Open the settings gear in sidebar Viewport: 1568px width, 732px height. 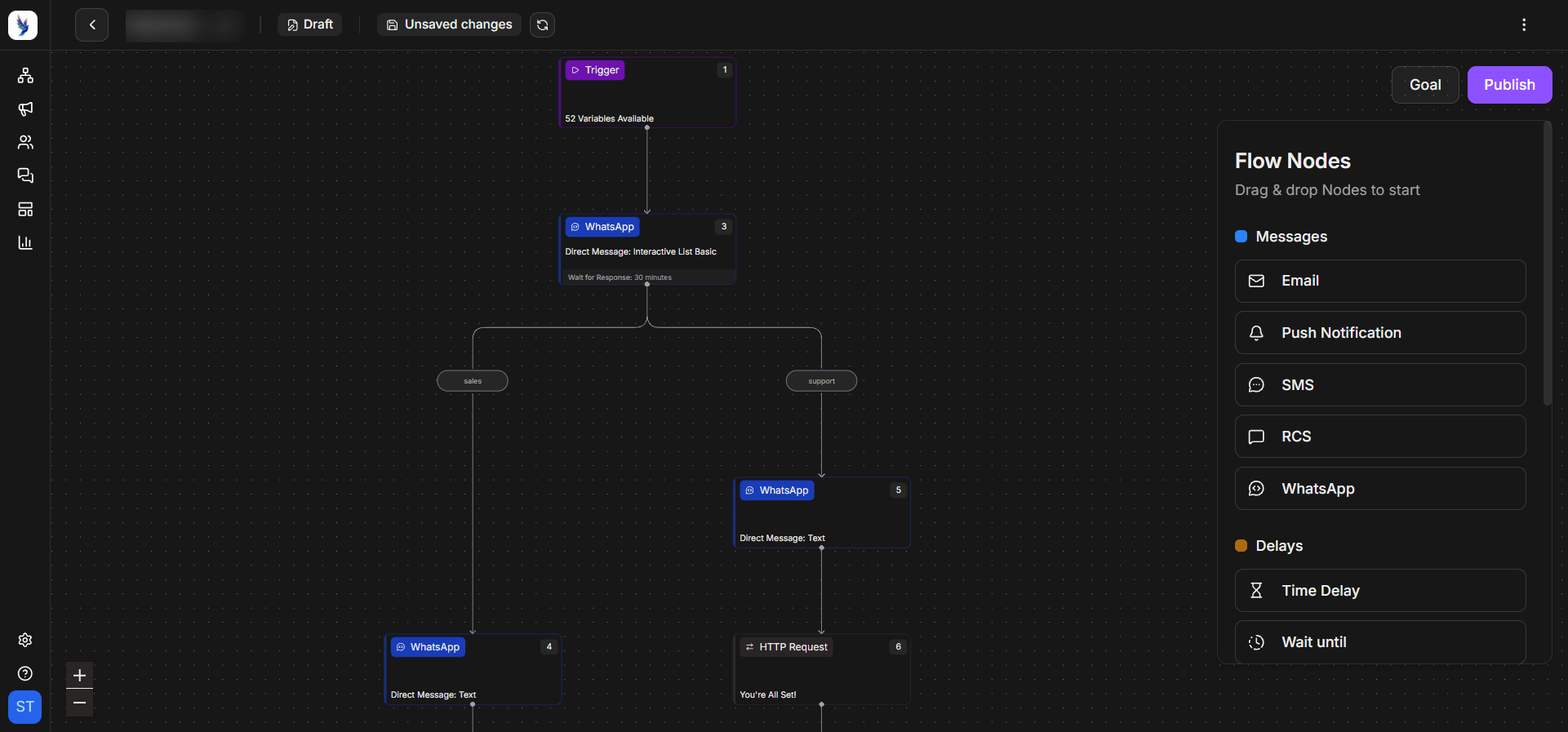point(25,640)
